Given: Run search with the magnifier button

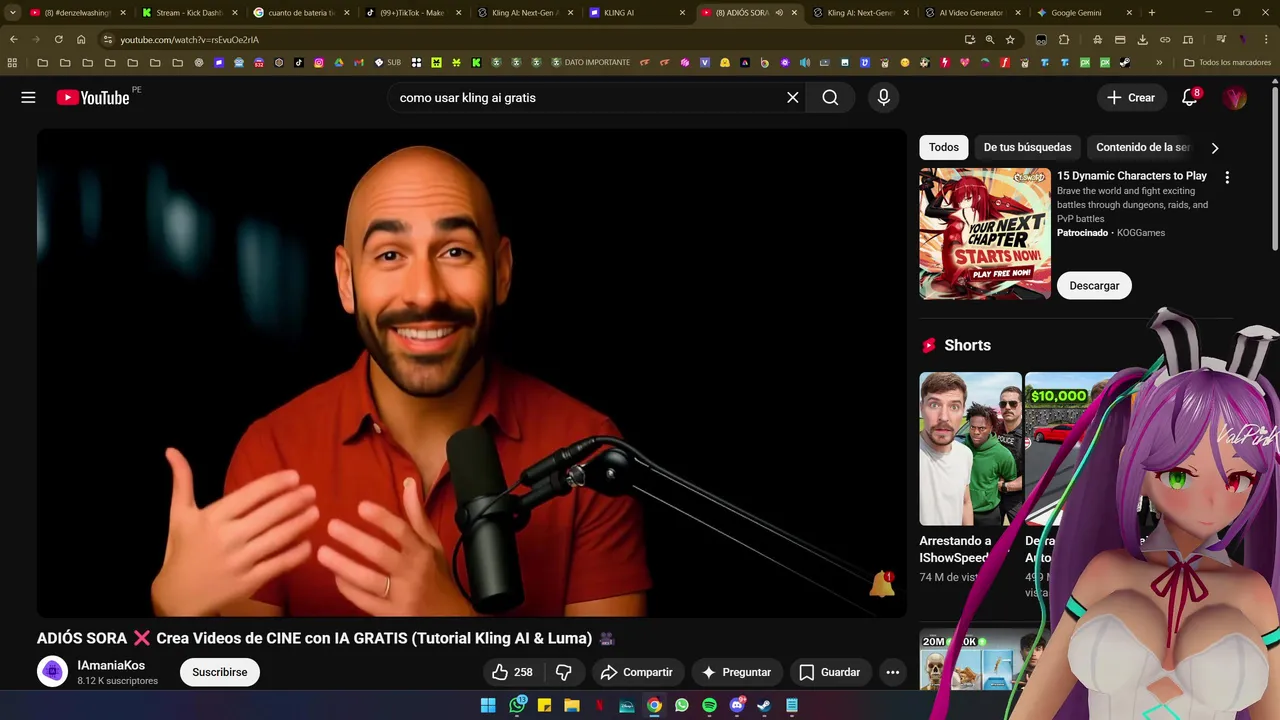Looking at the screenshot, I should click(x=830, y=98).
